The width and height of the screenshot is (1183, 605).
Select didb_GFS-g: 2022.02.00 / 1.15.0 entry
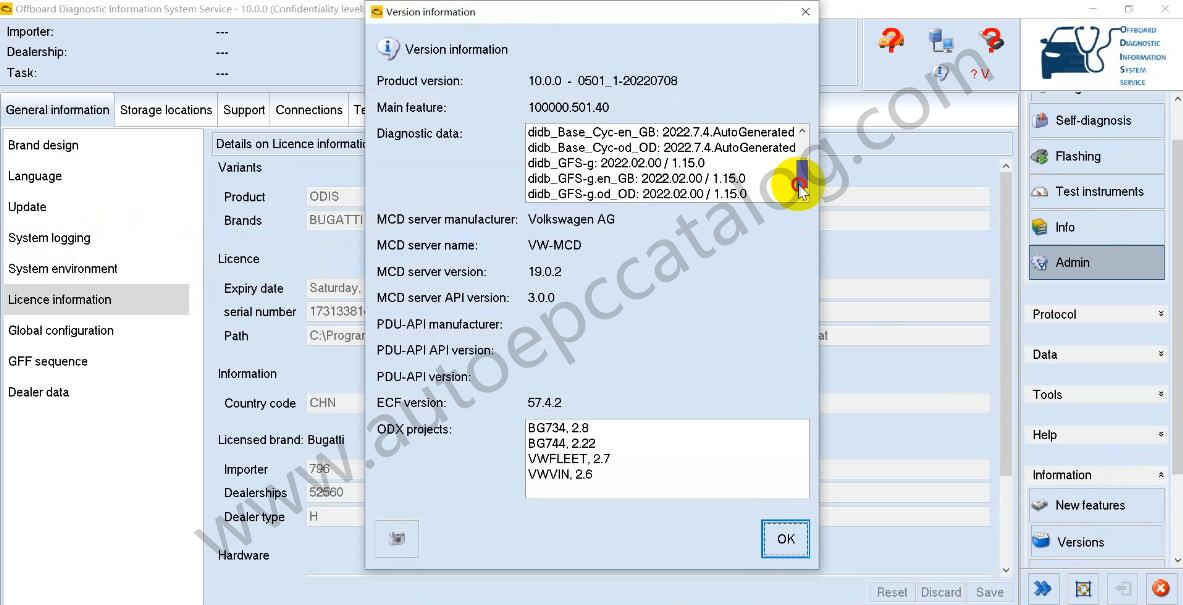click(x=616, y=163)
